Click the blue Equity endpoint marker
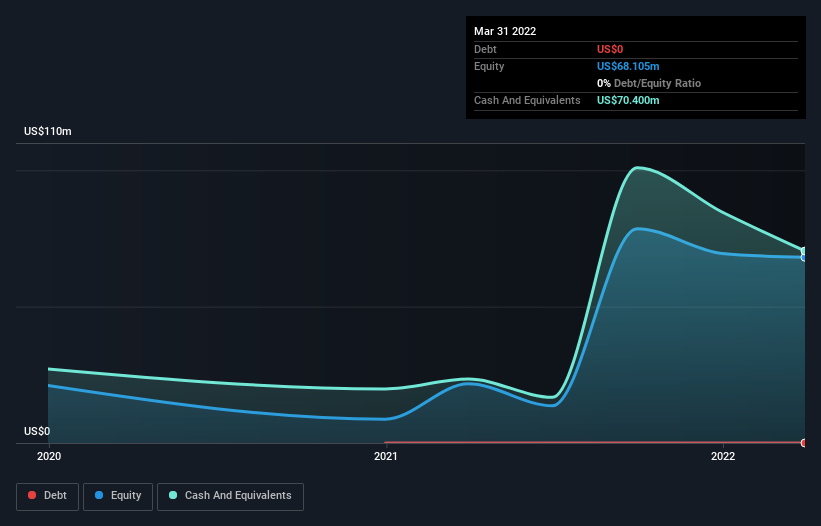 (804, 258)
